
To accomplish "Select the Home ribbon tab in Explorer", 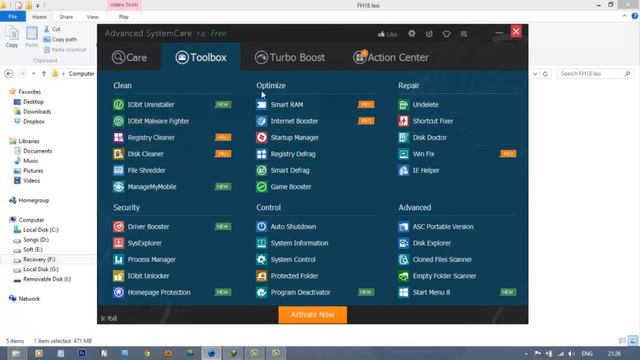I will 39,17.
